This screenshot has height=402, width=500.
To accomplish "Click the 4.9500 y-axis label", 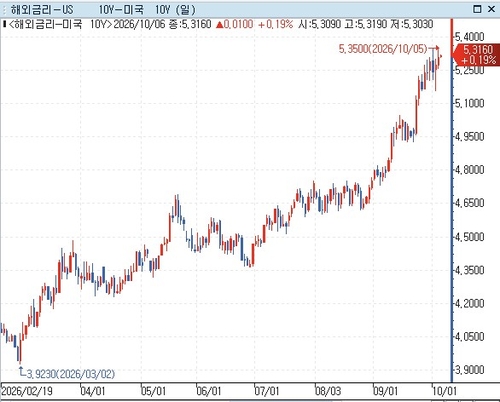I will 469,136.
